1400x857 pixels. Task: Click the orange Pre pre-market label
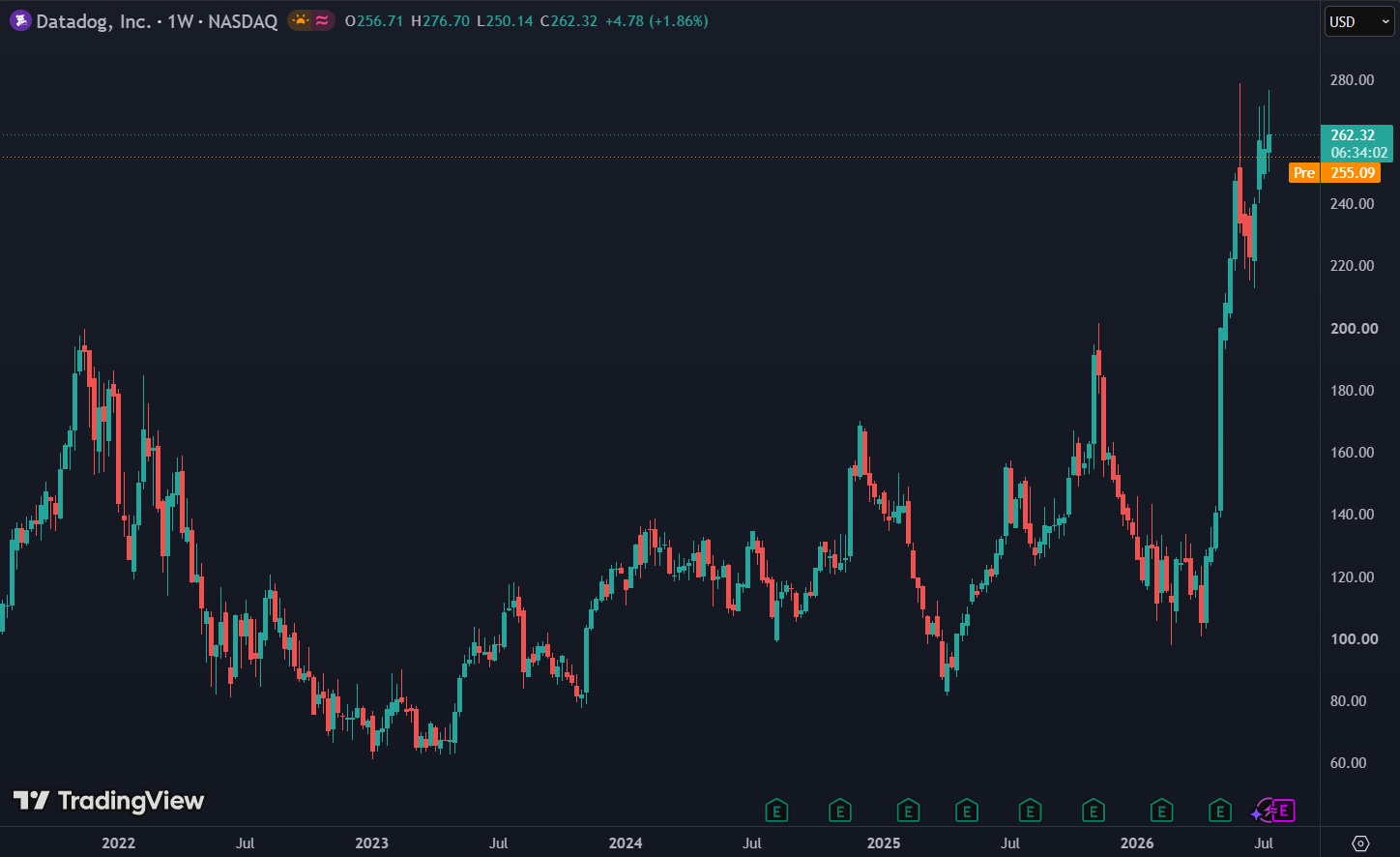coord(1304,173)
